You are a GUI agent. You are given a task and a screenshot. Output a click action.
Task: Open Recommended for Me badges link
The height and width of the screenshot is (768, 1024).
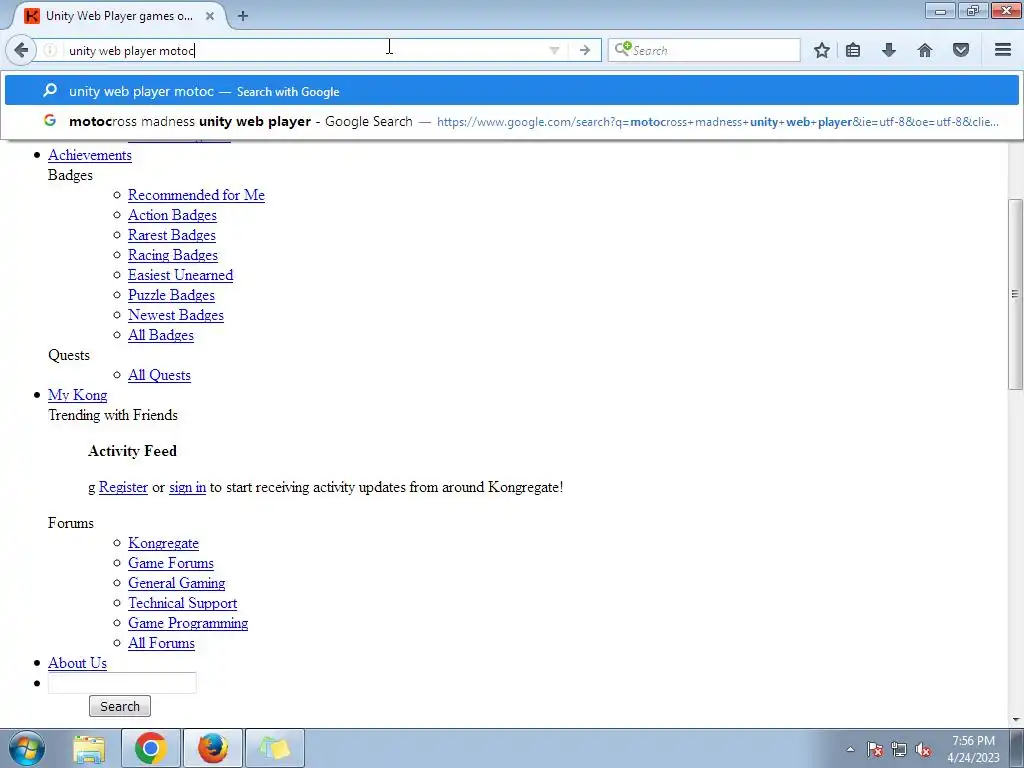click(196, 195)
